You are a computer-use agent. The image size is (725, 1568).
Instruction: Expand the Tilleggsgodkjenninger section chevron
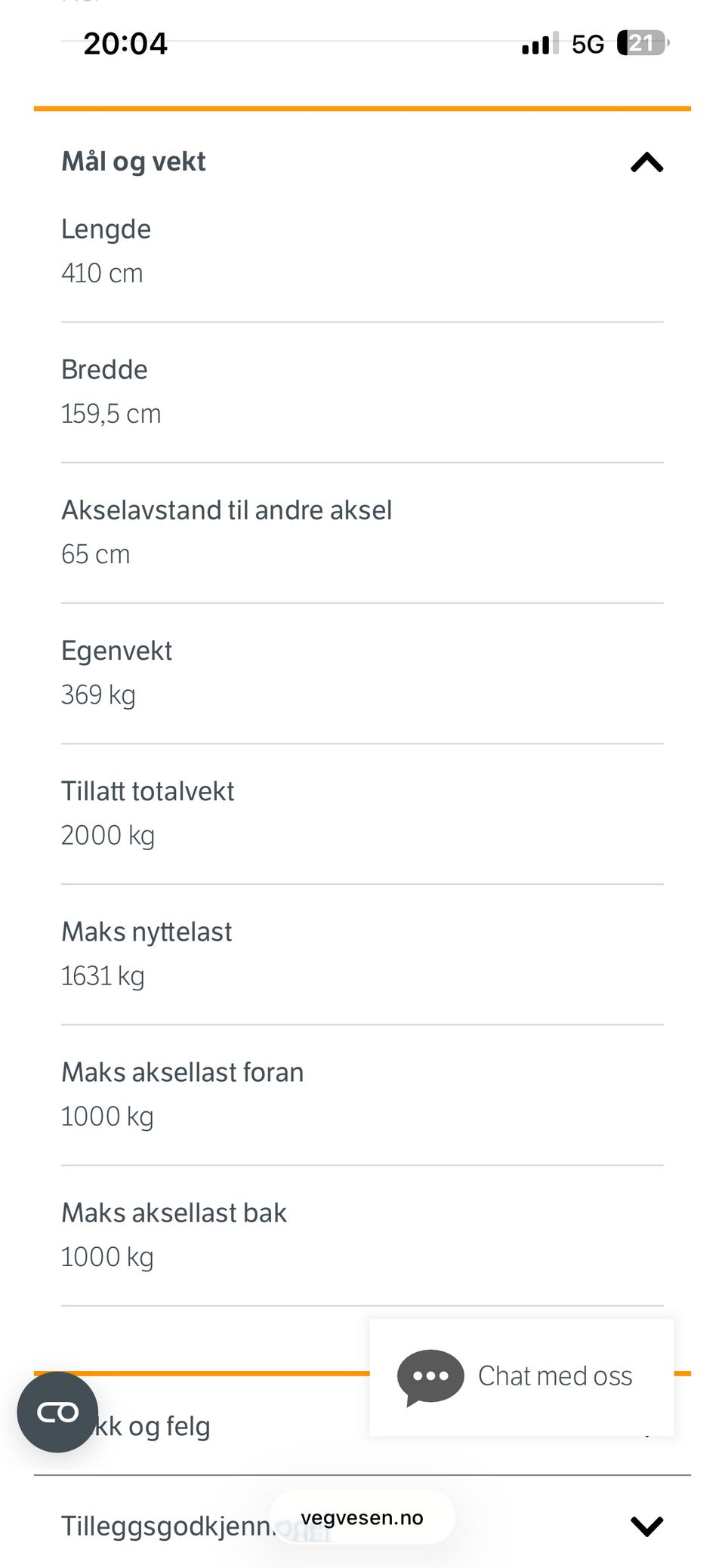(x=646, y=1526)
